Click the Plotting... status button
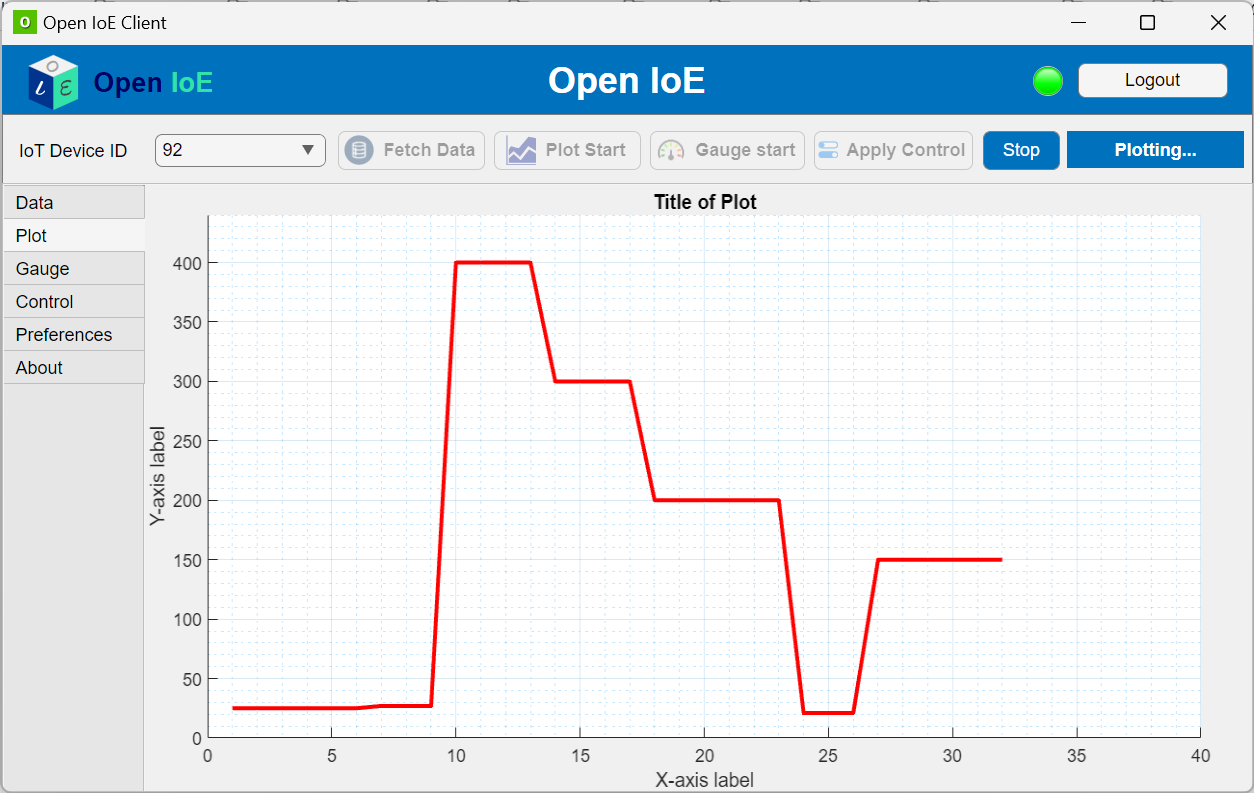This screenshot has width=1254, height=793. (x=1155, y=150)
